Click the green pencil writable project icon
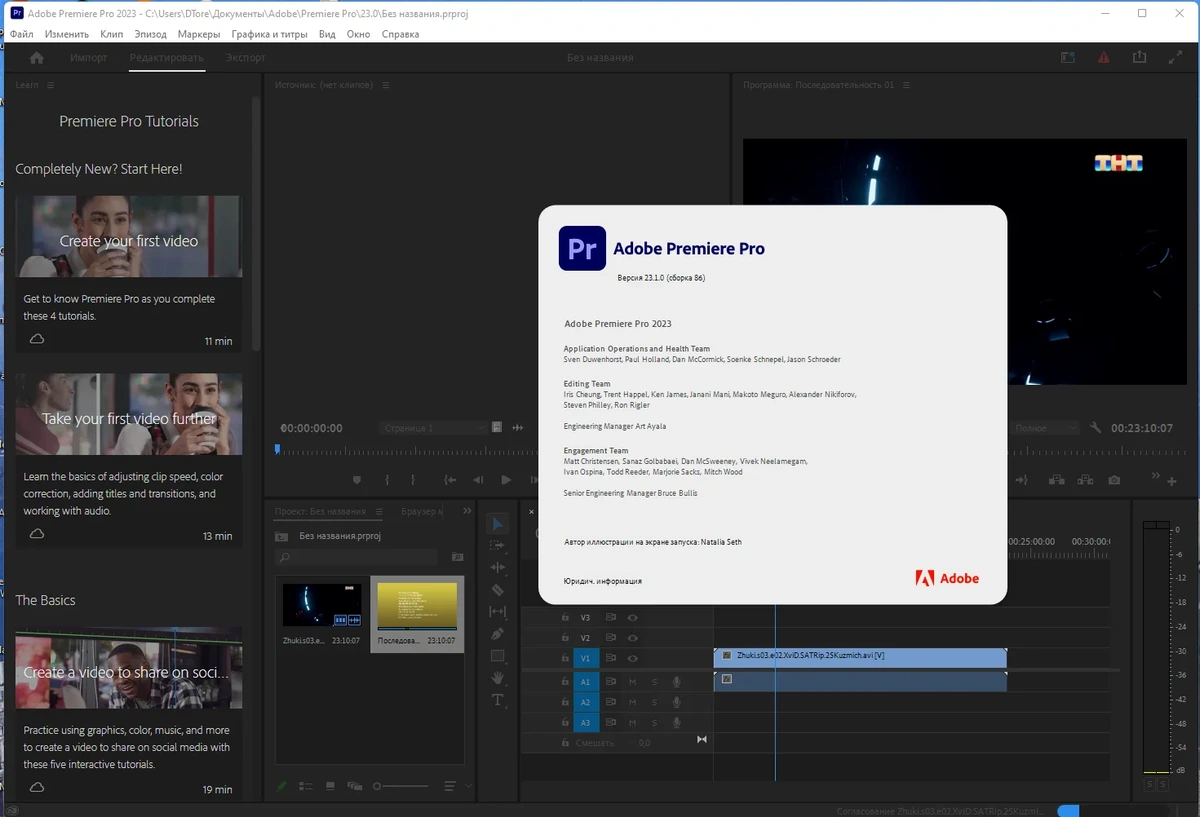This screenshot has height=817, width=1200. pyautogui.click(x=283, y=787)
